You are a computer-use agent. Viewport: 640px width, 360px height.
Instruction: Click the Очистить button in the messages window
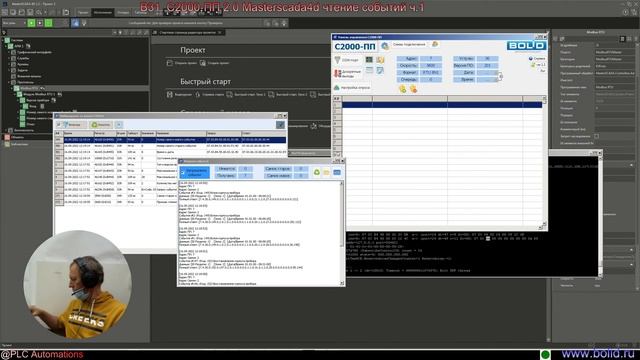[100, 124]
